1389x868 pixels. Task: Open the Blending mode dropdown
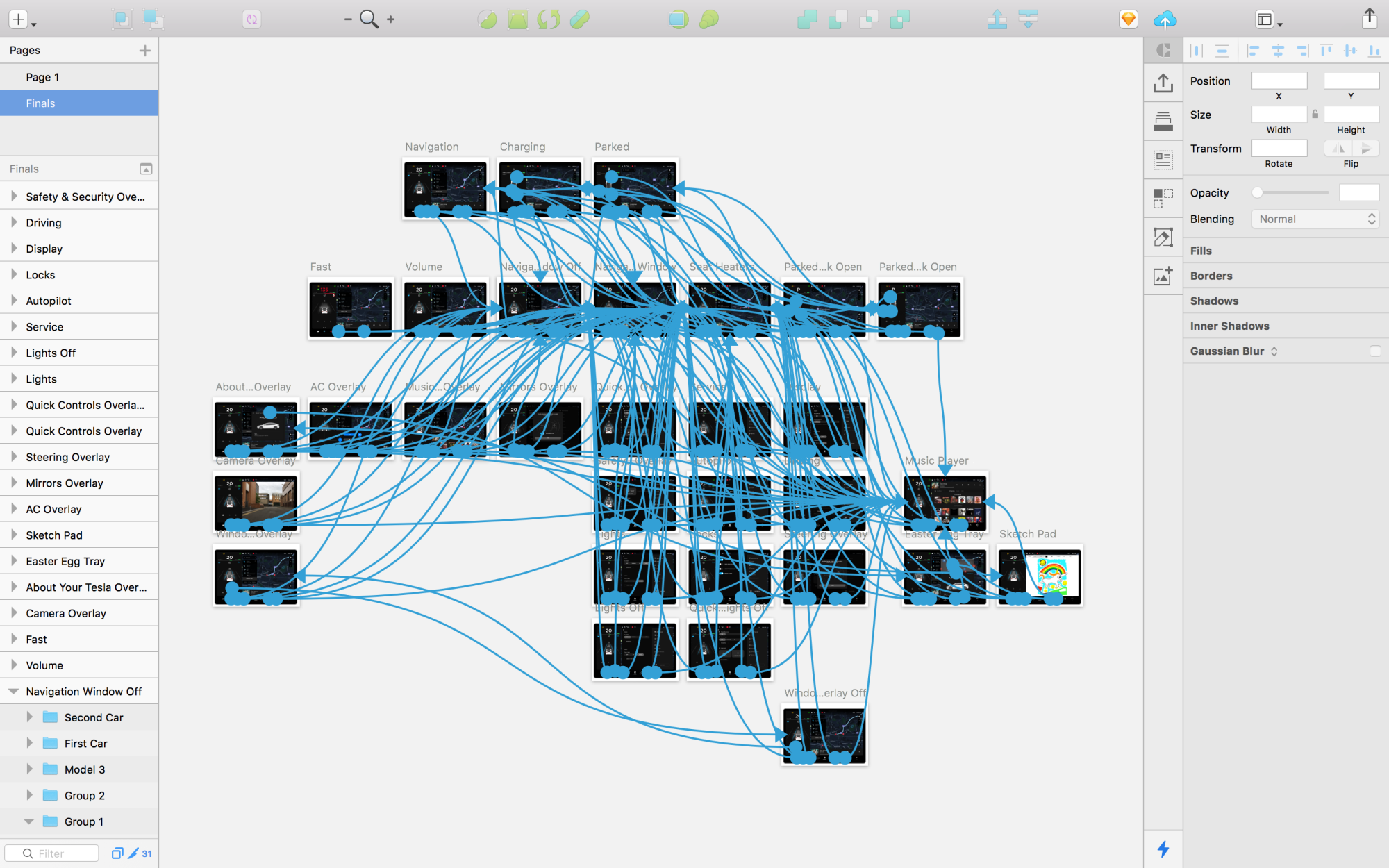[x=1315, y=219]
